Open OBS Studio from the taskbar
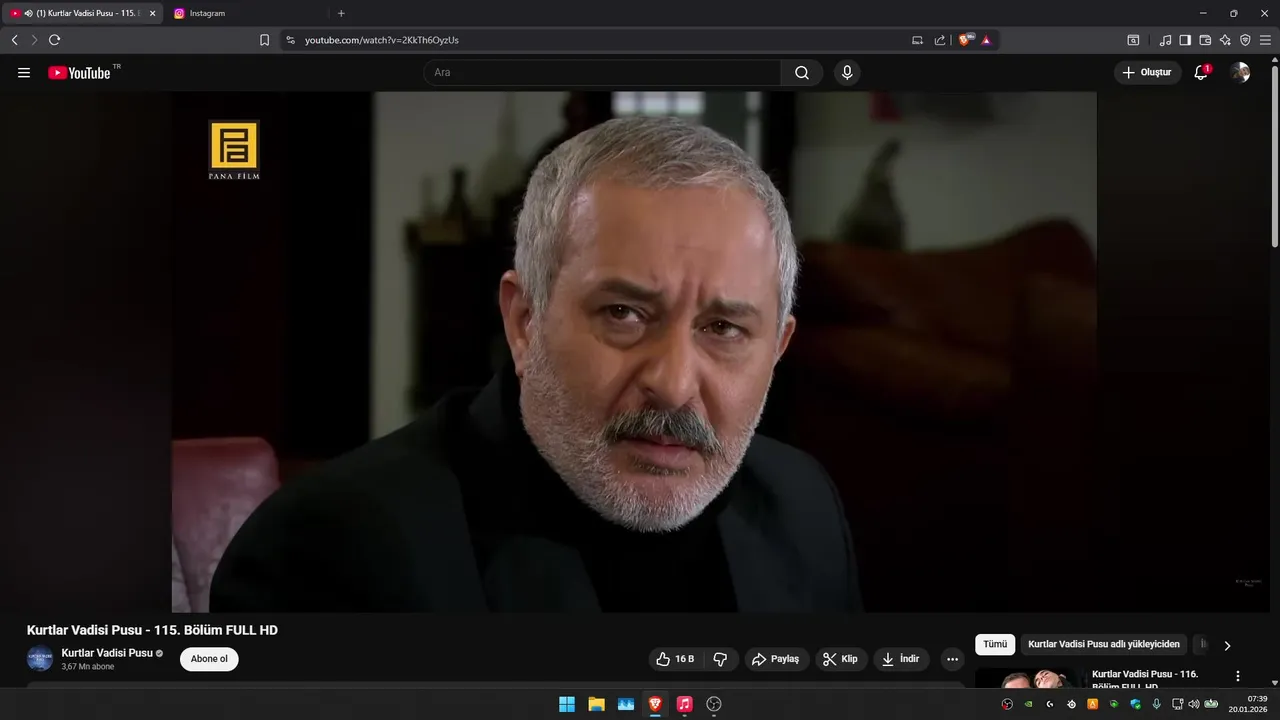The height and width of the screenshot is (720, 1280). pos(714,704)
